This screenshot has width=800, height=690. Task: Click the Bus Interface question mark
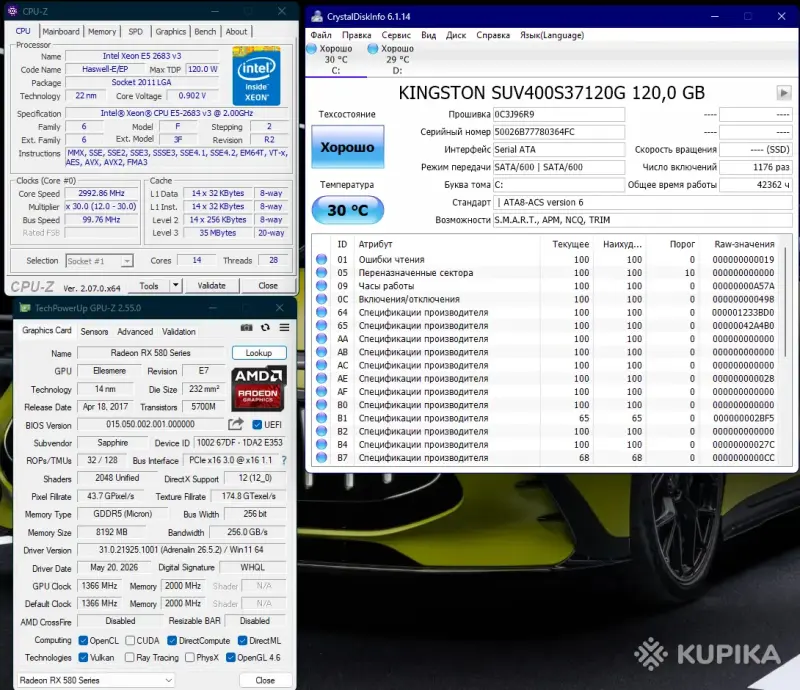pyautogui.click(x=284, y=460)
